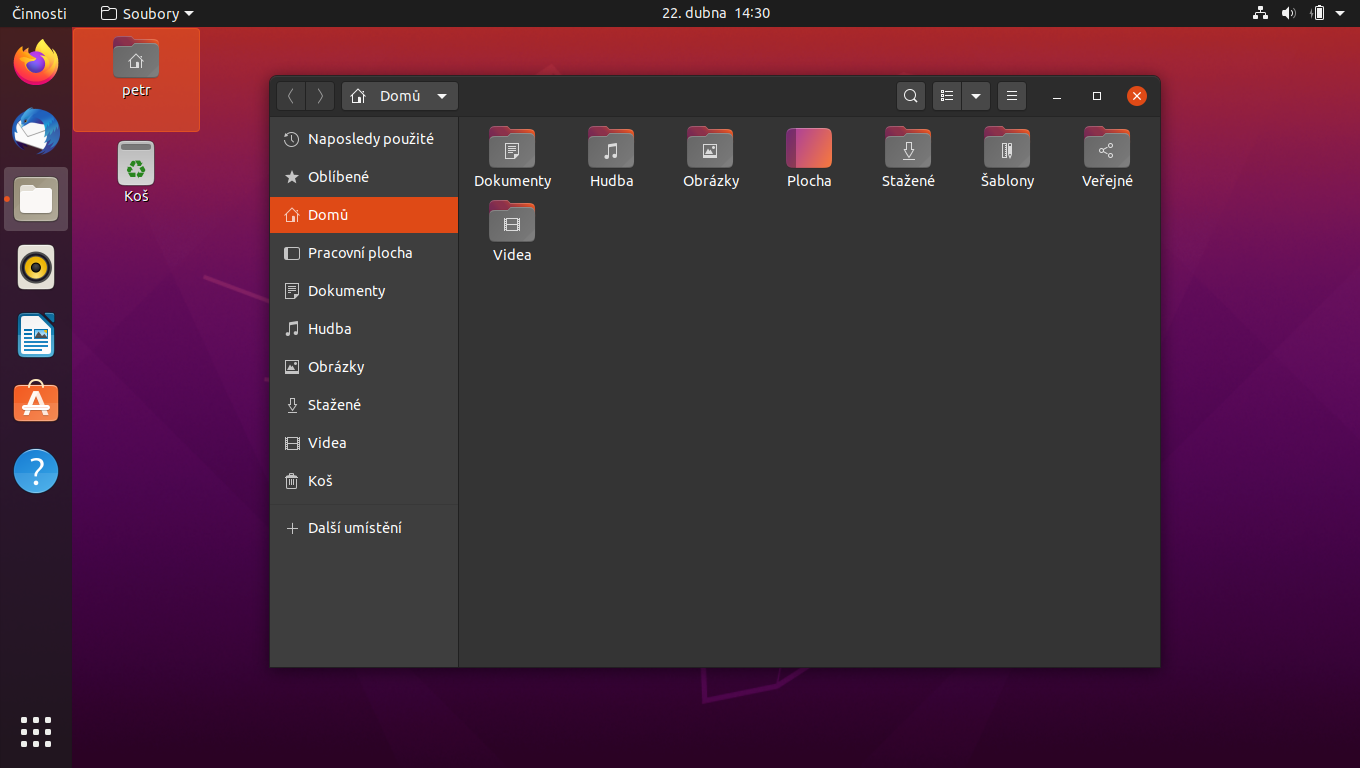This screenshot has height=768, width=1360.
Task: Click the volume icon in the top bar
Action: (1288, 13)
